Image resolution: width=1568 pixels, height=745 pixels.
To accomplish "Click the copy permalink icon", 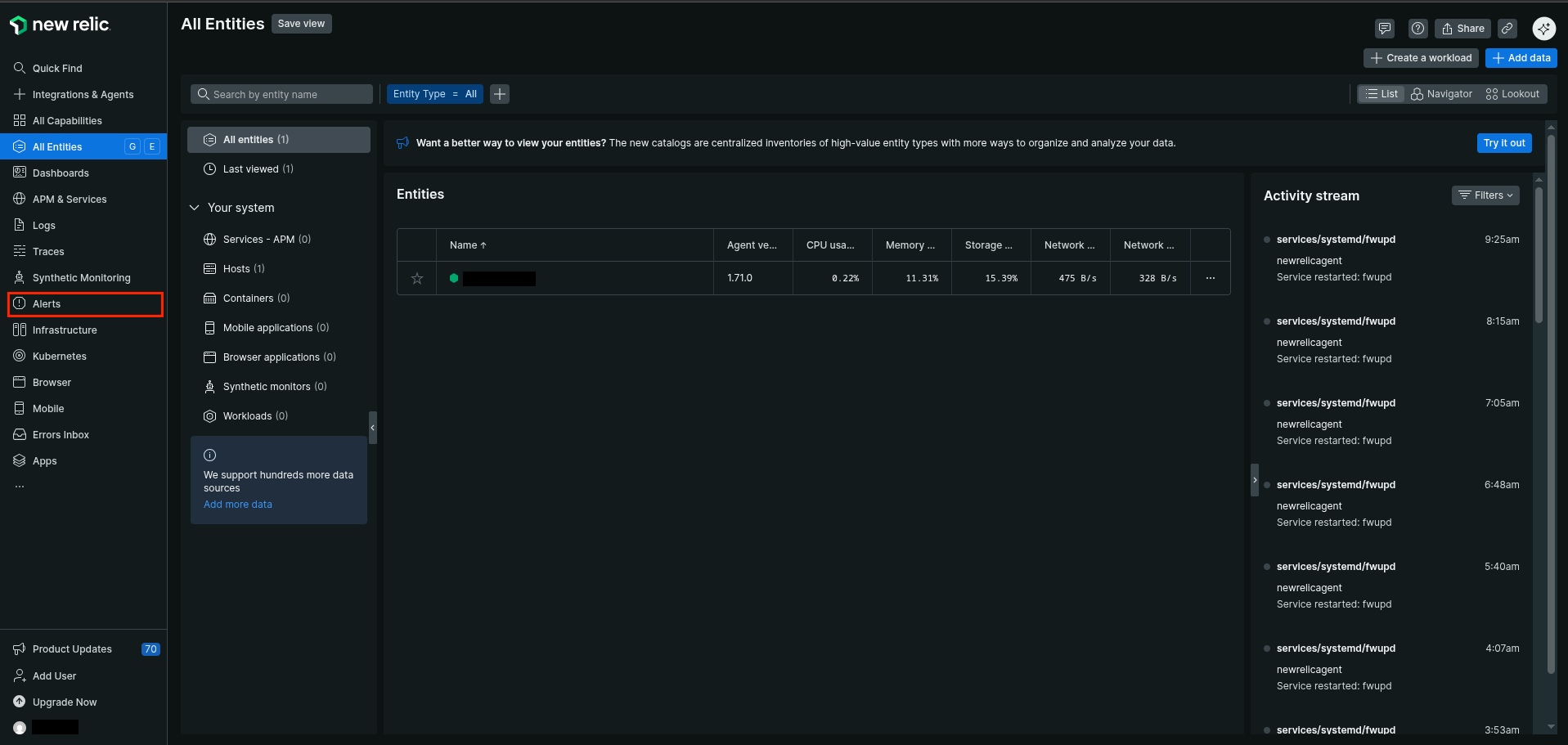I will tap(1507, 29).
